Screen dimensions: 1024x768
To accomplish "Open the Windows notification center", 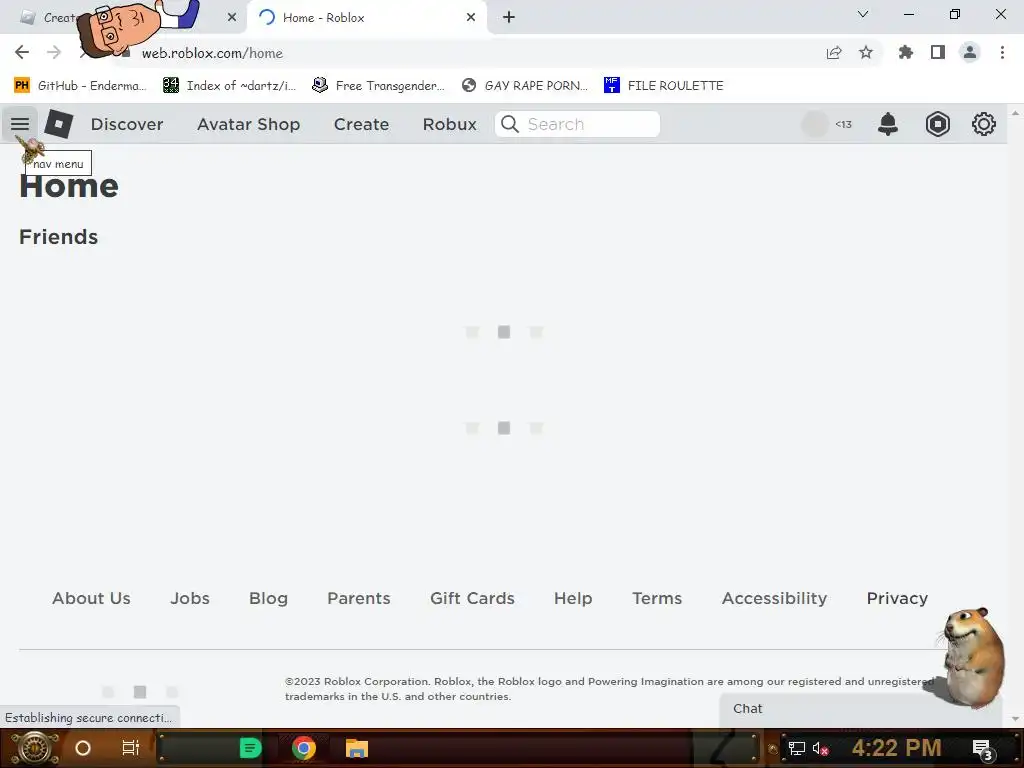I will [x=983, y=749].
